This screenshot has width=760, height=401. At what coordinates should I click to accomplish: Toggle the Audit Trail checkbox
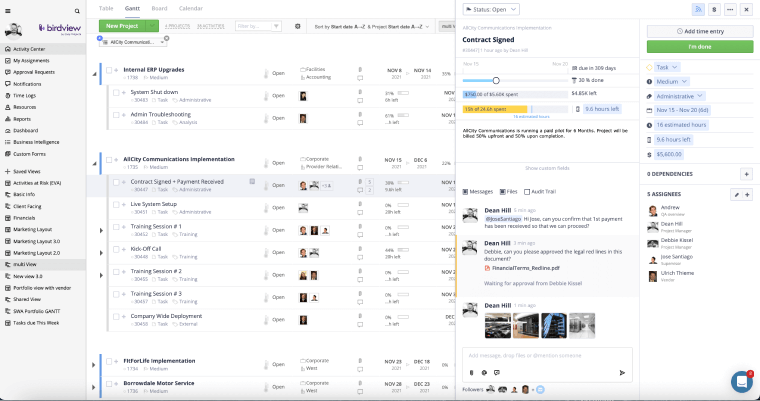click(527, 192)
